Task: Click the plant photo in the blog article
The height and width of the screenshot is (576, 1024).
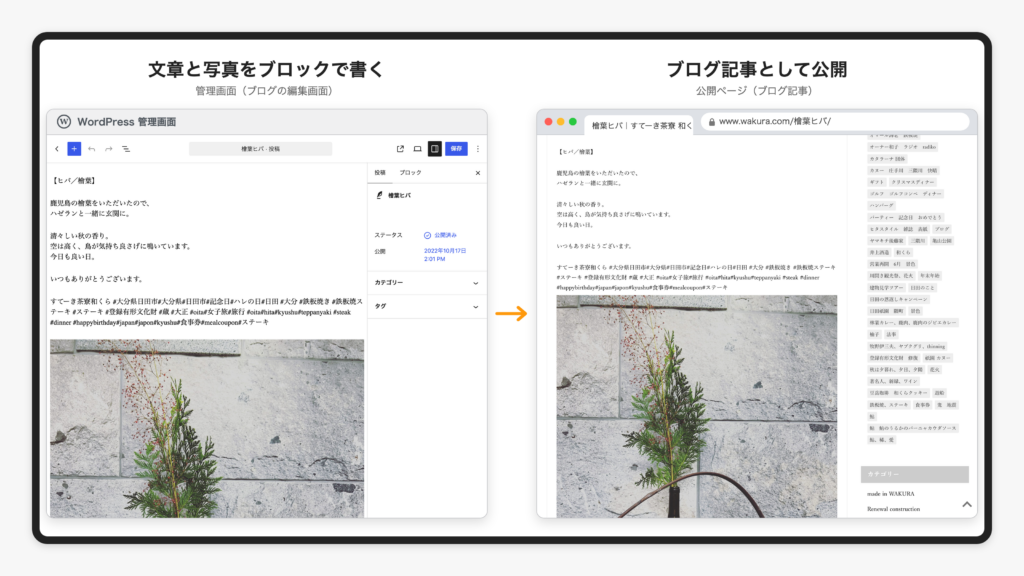Action: click(697, 406)
